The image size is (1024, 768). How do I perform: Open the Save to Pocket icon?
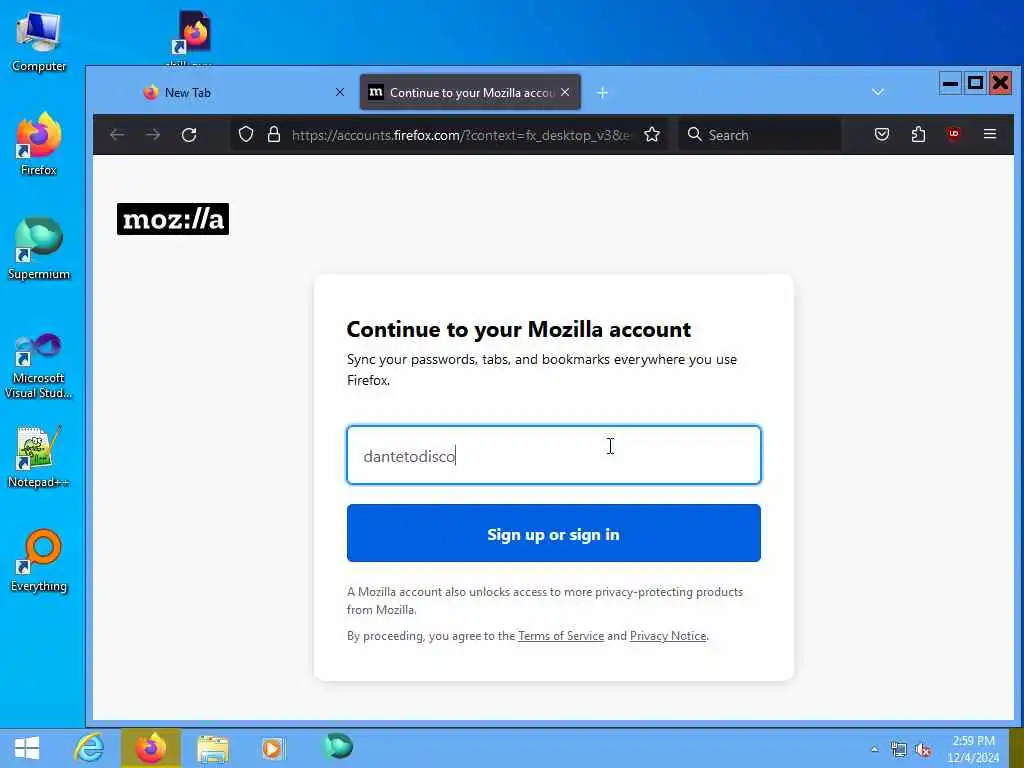[x=882, y=135]
